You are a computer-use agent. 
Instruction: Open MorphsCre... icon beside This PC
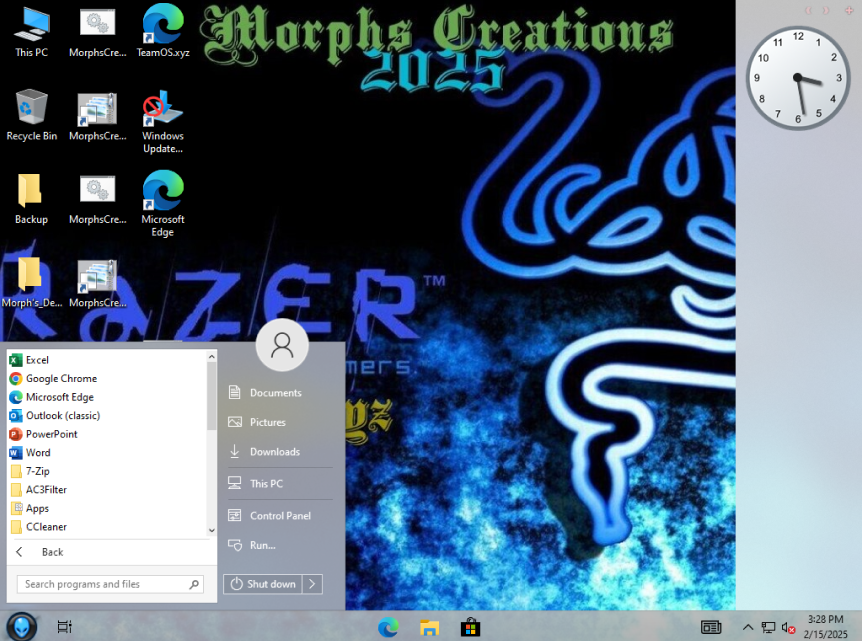tap(97, 32)
